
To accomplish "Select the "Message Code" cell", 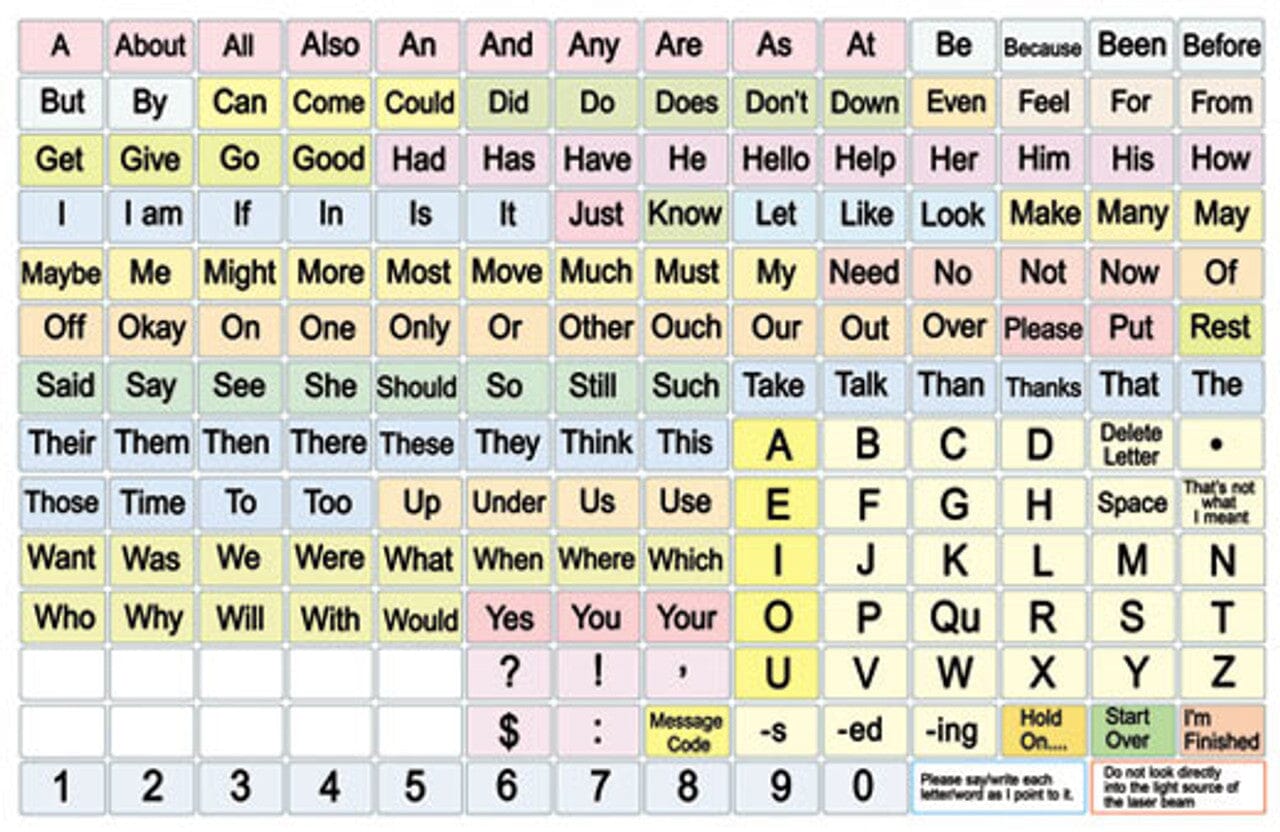I will tap(687, 731).
